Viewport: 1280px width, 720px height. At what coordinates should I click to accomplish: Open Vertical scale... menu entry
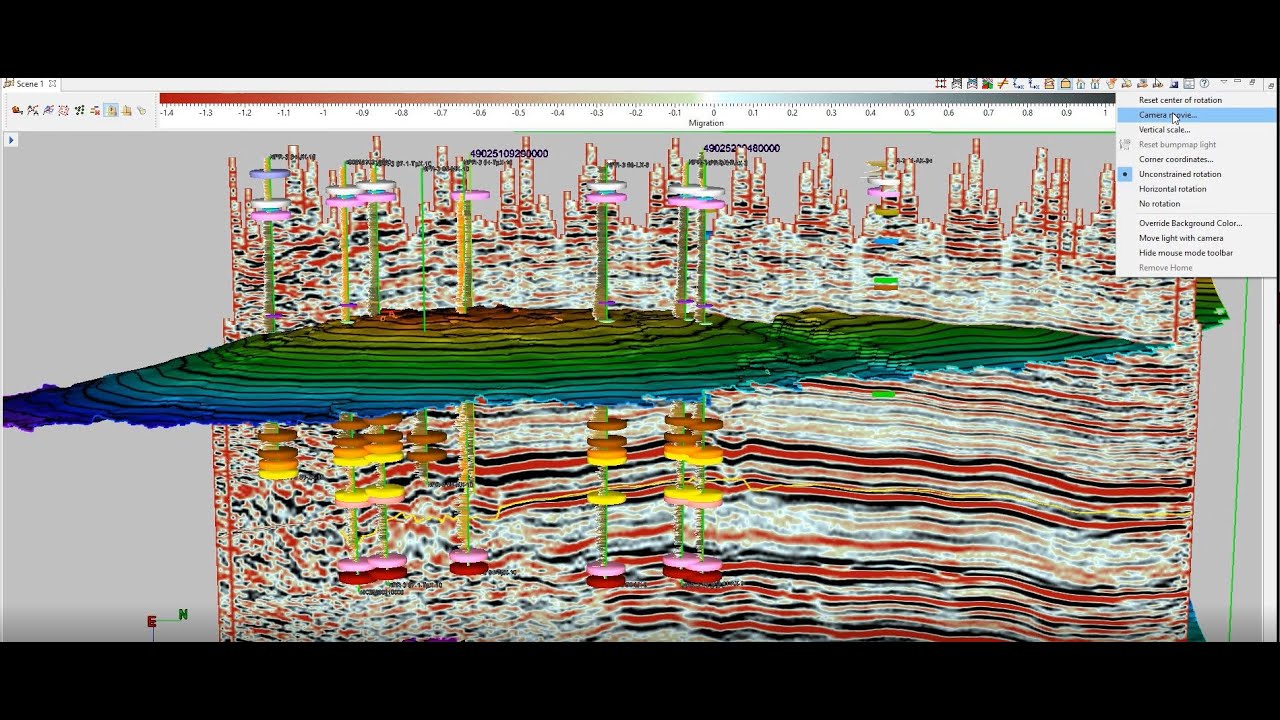pyautogui.click(x=1196, y=130)
